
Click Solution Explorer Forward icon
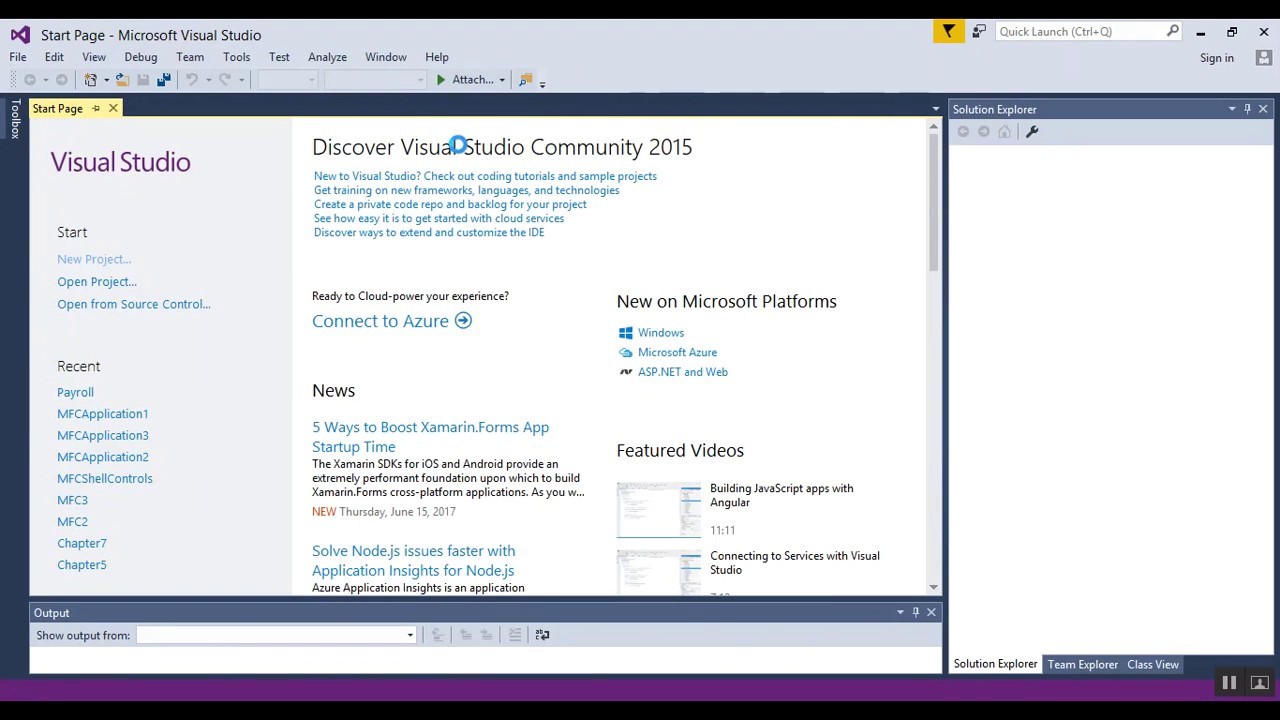pyautogui.click(x=984, y=132)
